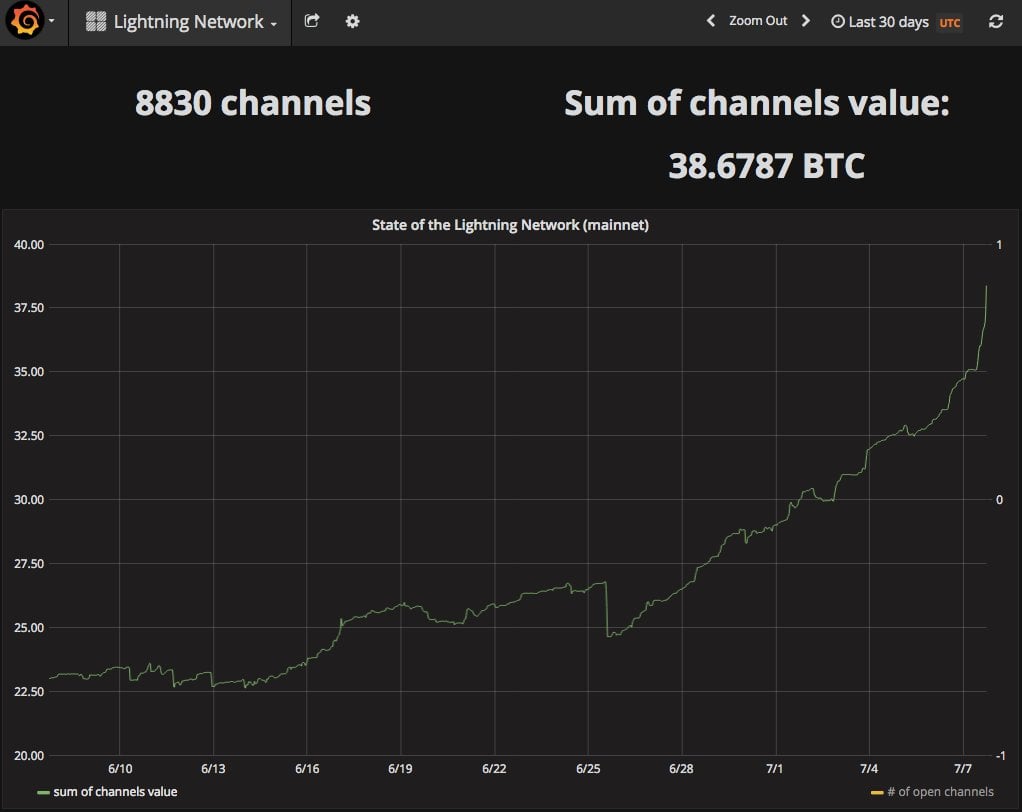Click the 7/7 date axis label

(x=963, y=769)
